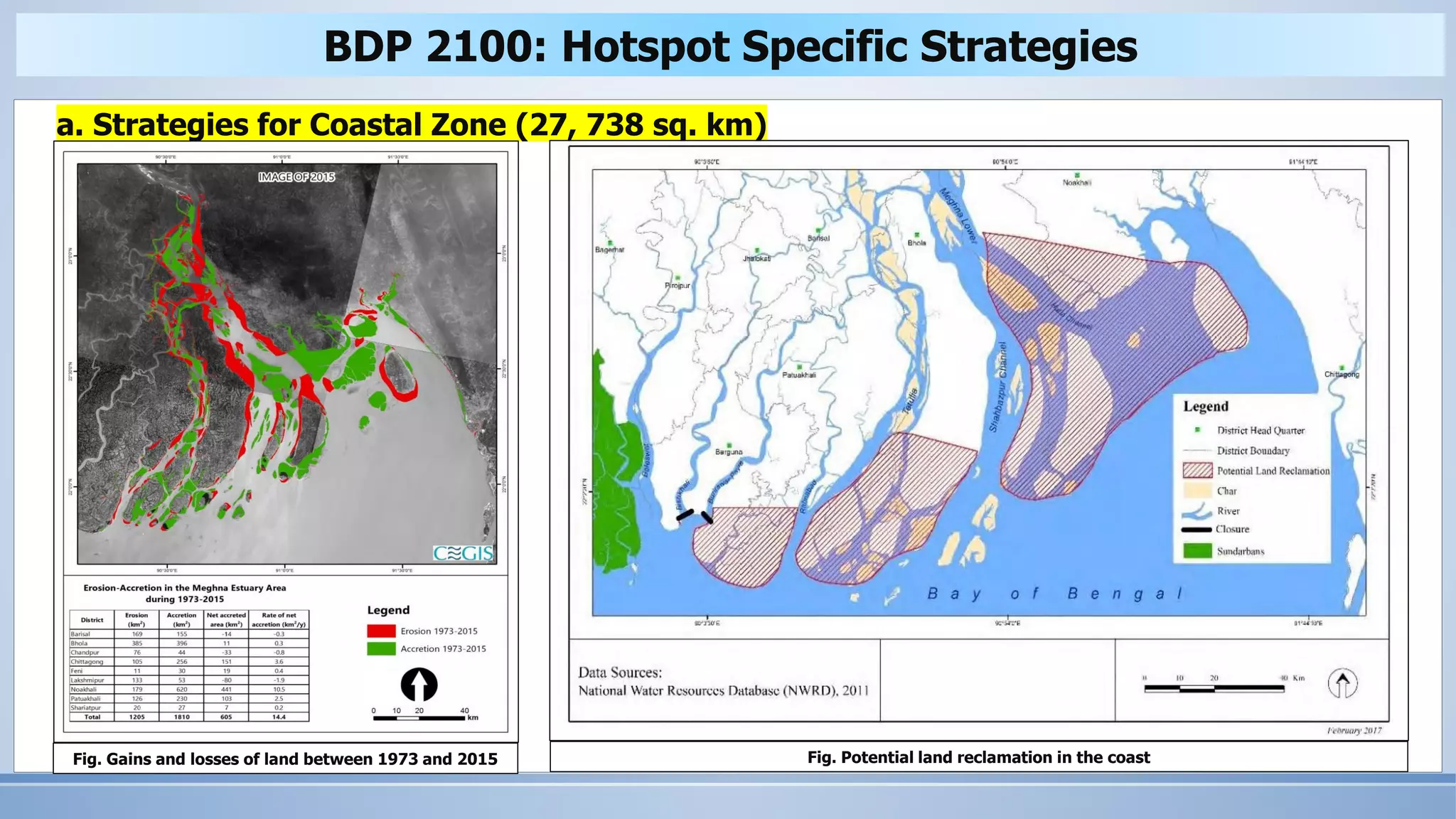This screenshot has height=819, width=1456.
Task: Click the caption 'Gains and losses of land'
Action: click(x=285, y=759)
